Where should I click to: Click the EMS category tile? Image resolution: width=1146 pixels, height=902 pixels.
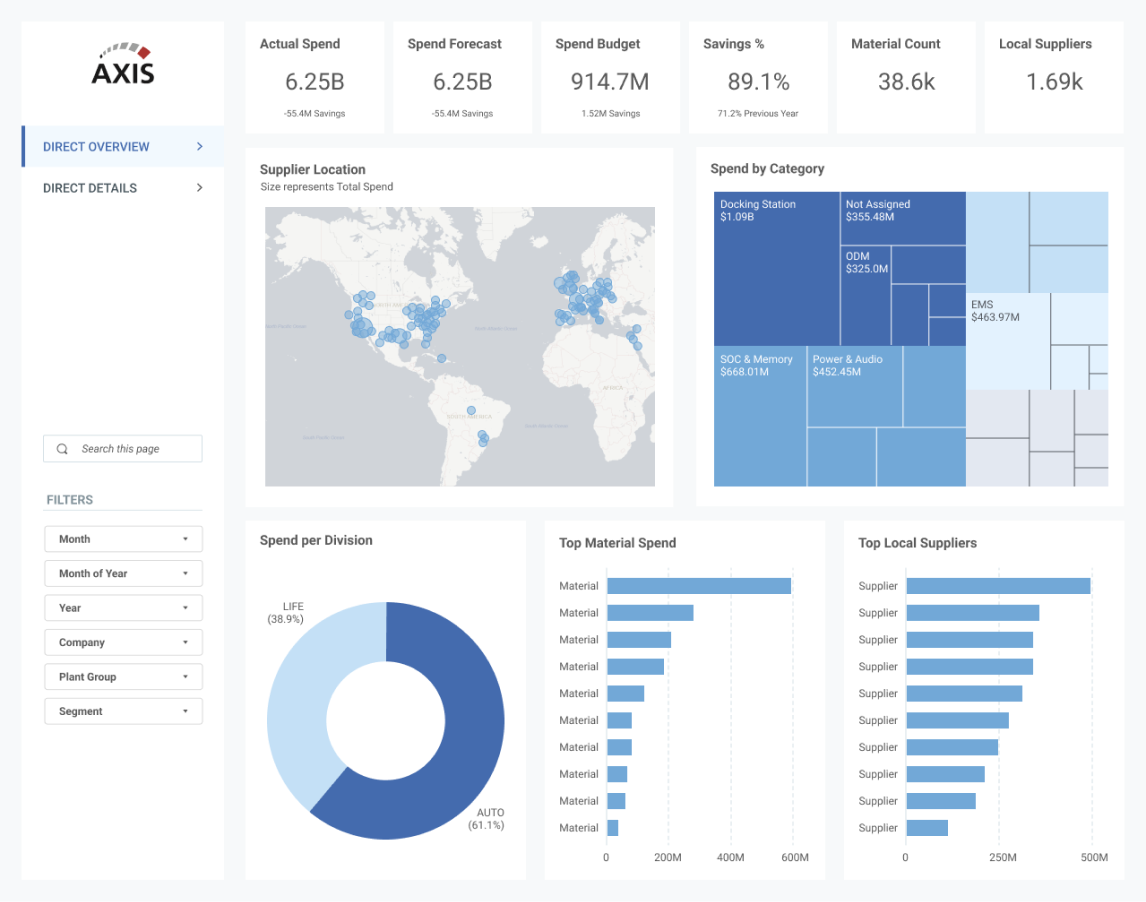1009,341
